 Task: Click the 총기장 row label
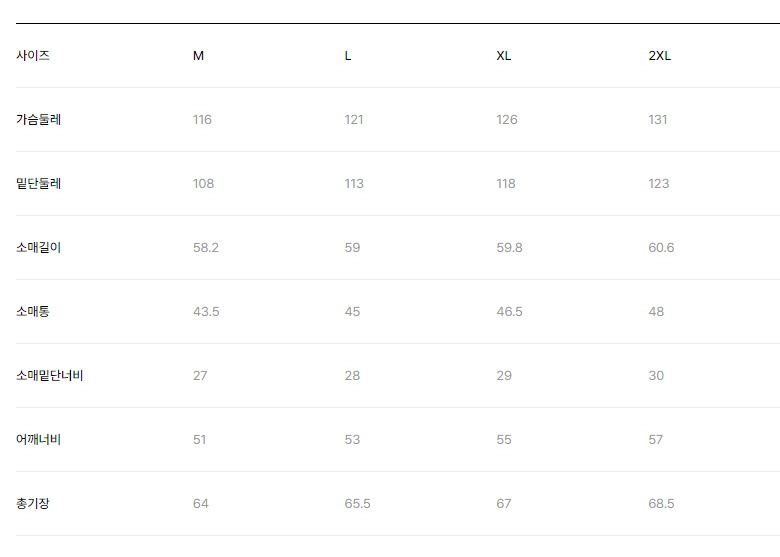click(33, 503)
